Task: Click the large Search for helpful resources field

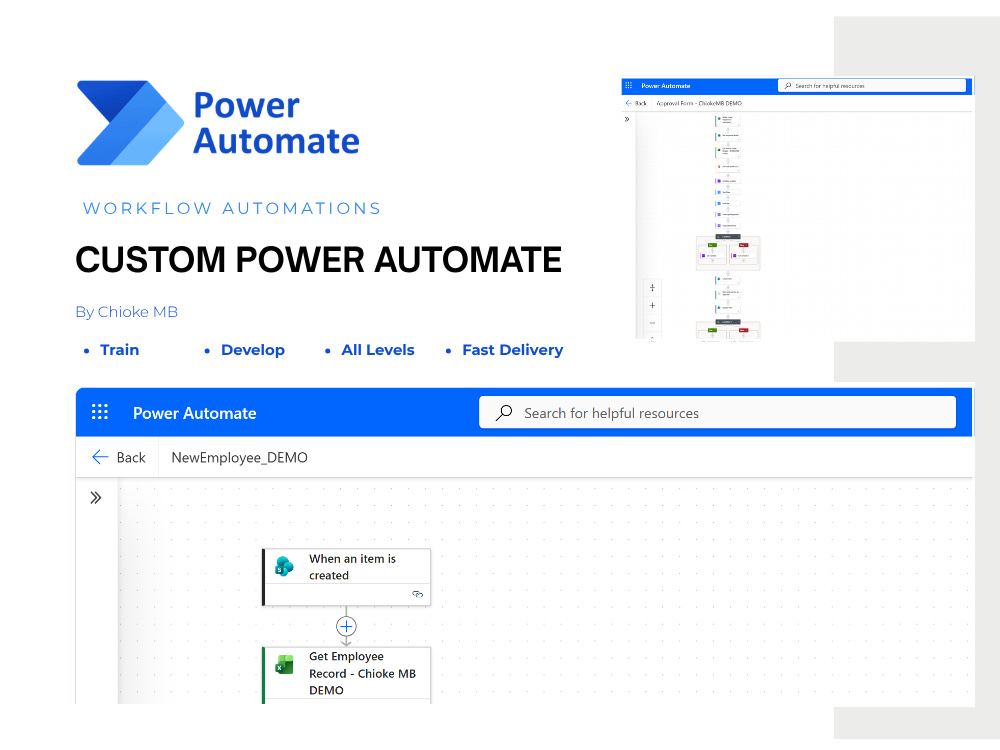Action: 717,413
